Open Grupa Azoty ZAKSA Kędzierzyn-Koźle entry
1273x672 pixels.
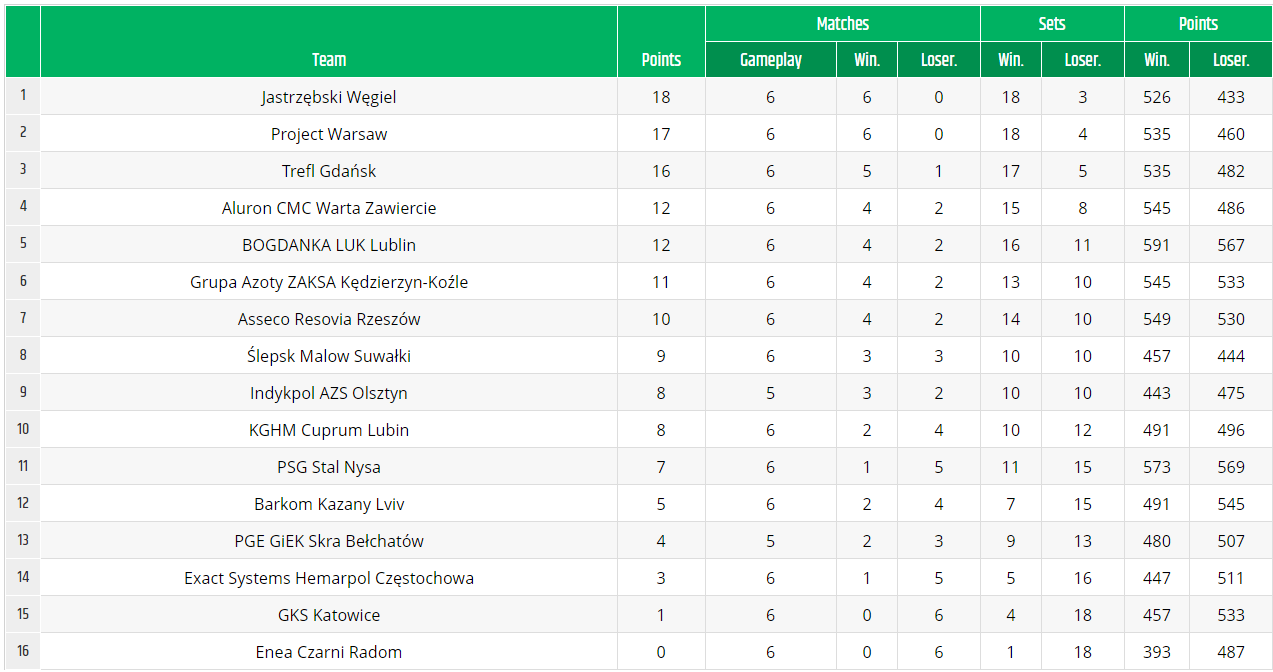pyautogui.click(x=329, y=282)
